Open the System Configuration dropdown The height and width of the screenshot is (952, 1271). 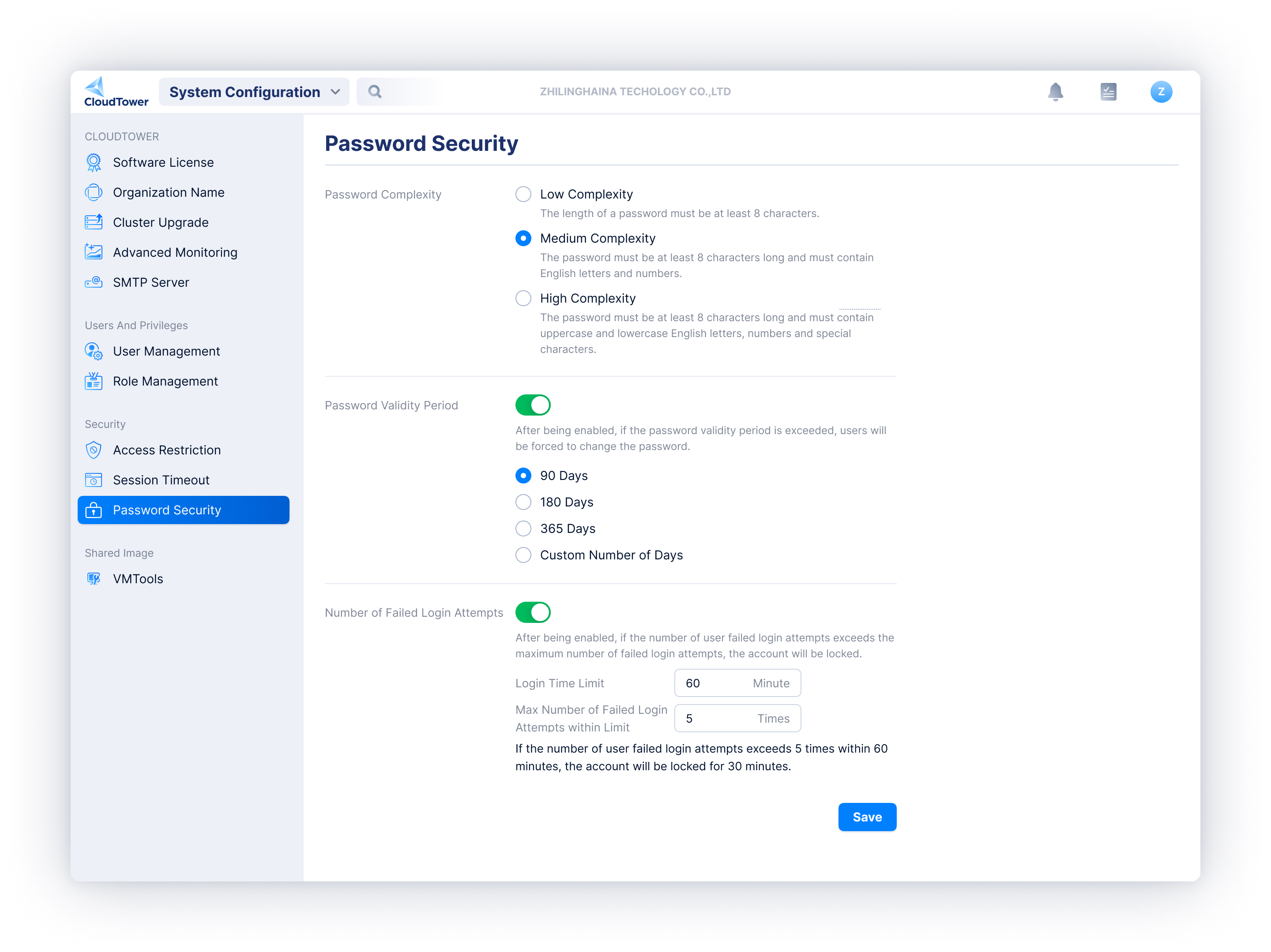click(x=254, y=92)
